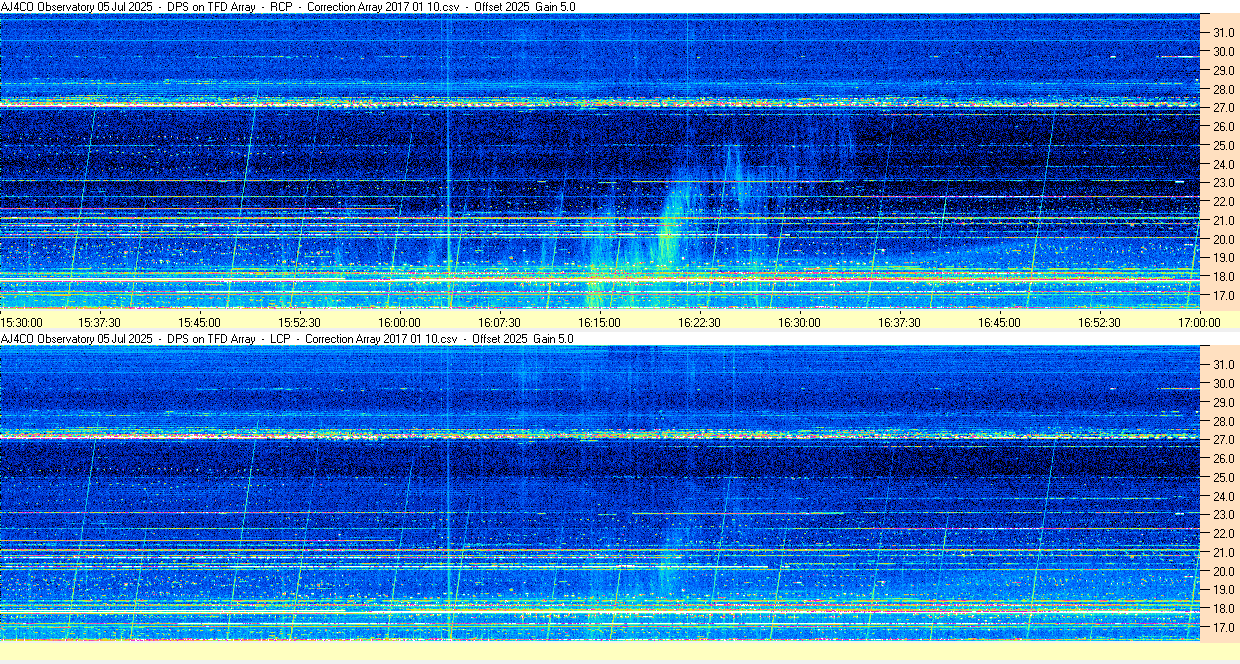Click the 20.0 frequency label in RCP panel
The width and height of the screenshot is (1240, 664).
(x=1224, y=239)
